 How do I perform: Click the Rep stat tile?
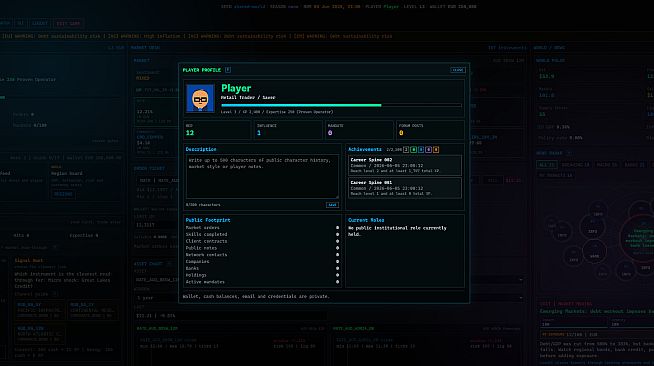217,130
